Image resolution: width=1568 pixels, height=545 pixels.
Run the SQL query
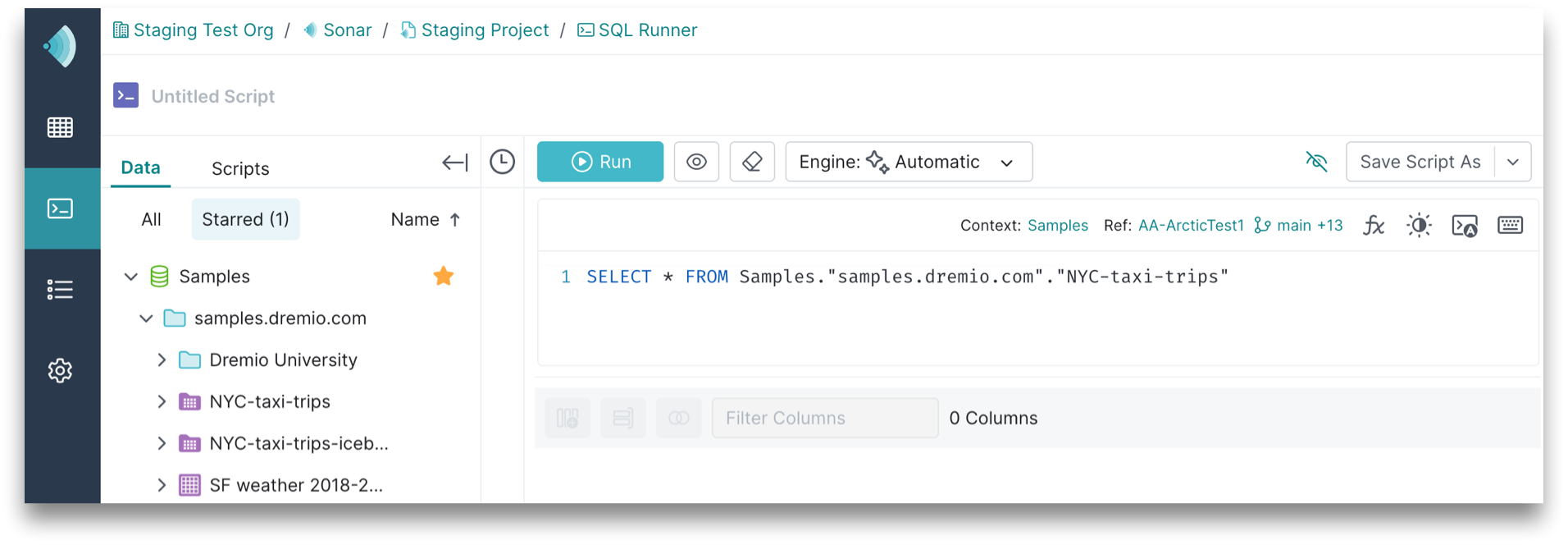pyautogui.click(x=600, y=162)
